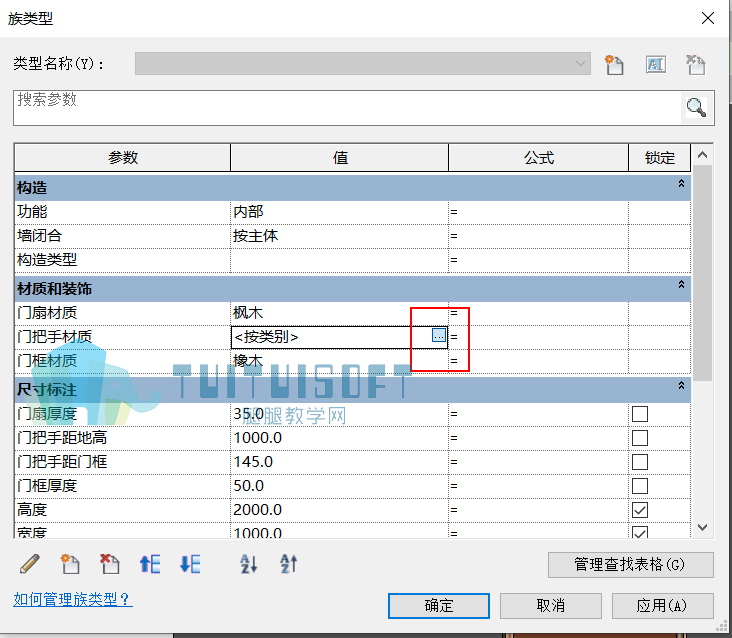Image resolution: width=732 pixels, height=638 pixels.
Task: Click the scrollbar up arrow
Action: (x=702, y=154)
